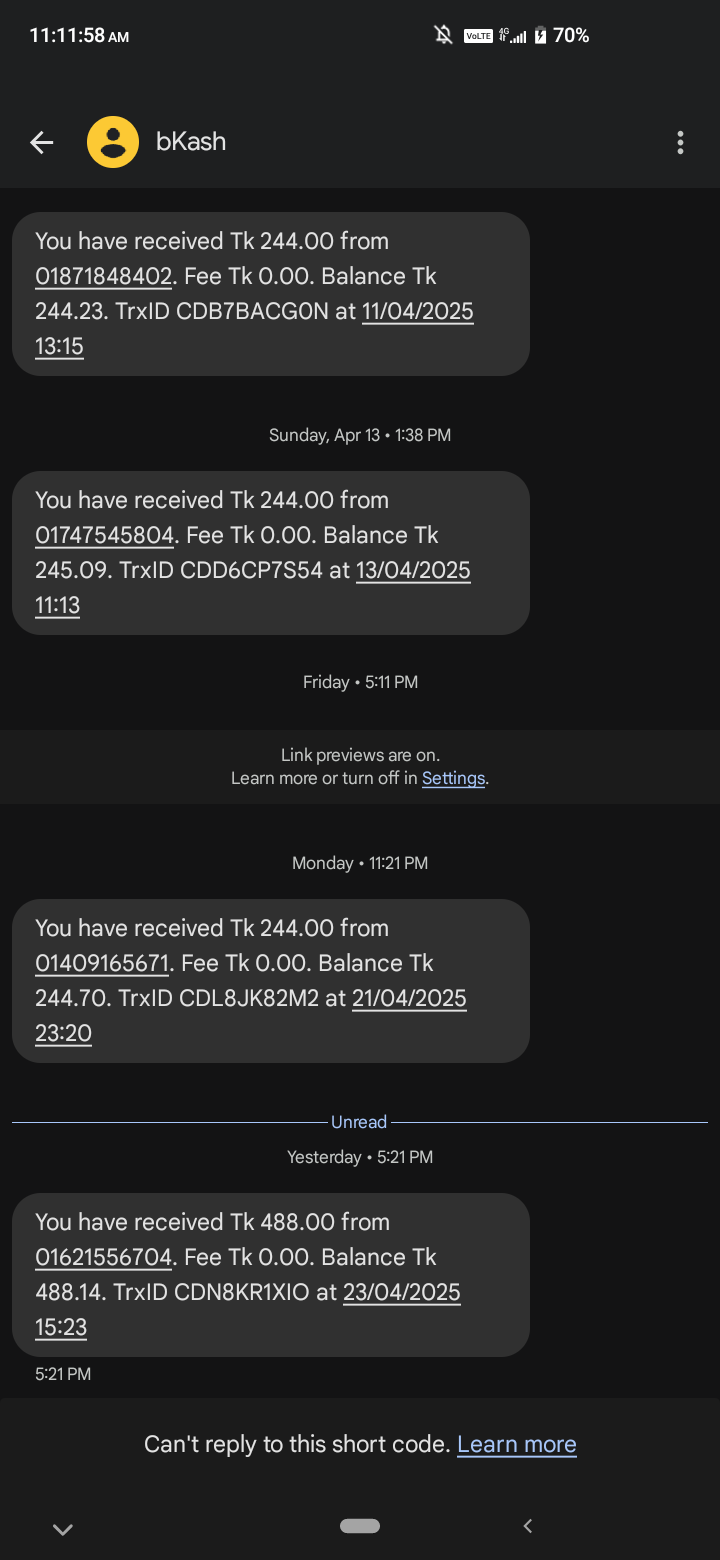The height and width of the screenshot is (1560, 720).
Task: Tap phone number 01409165671
Action: (x=102, y=963)
